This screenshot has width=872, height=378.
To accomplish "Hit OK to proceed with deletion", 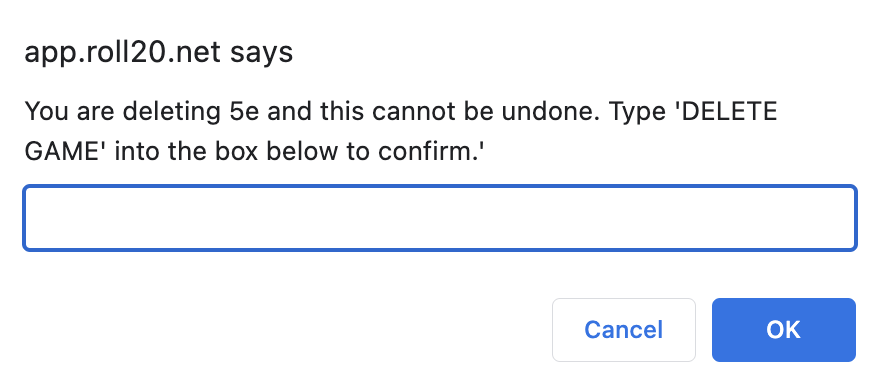I will (x=784, y=330).
